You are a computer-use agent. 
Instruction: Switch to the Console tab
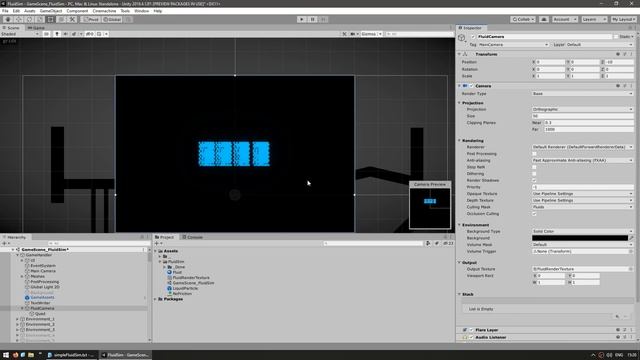(193, 237)
